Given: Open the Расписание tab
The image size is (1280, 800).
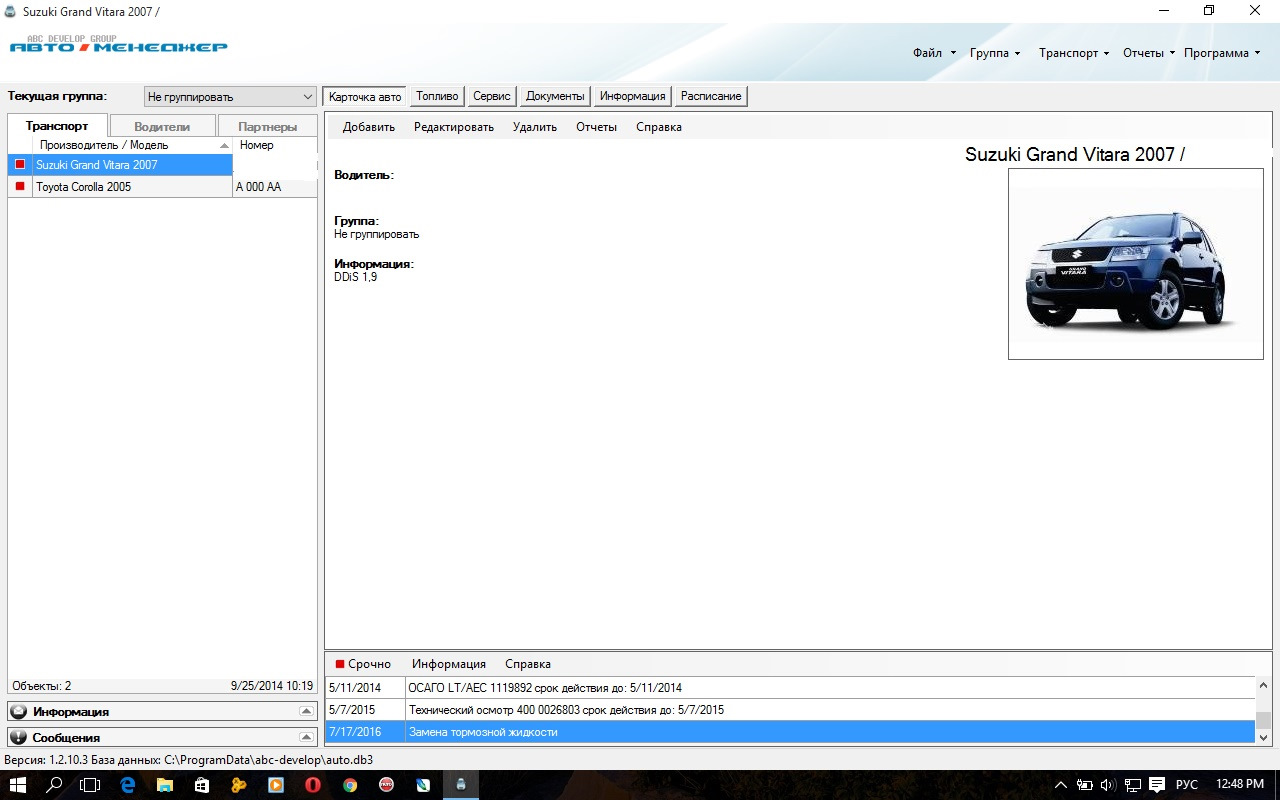Looking at the screenshot, I should (x=711, y=96).
